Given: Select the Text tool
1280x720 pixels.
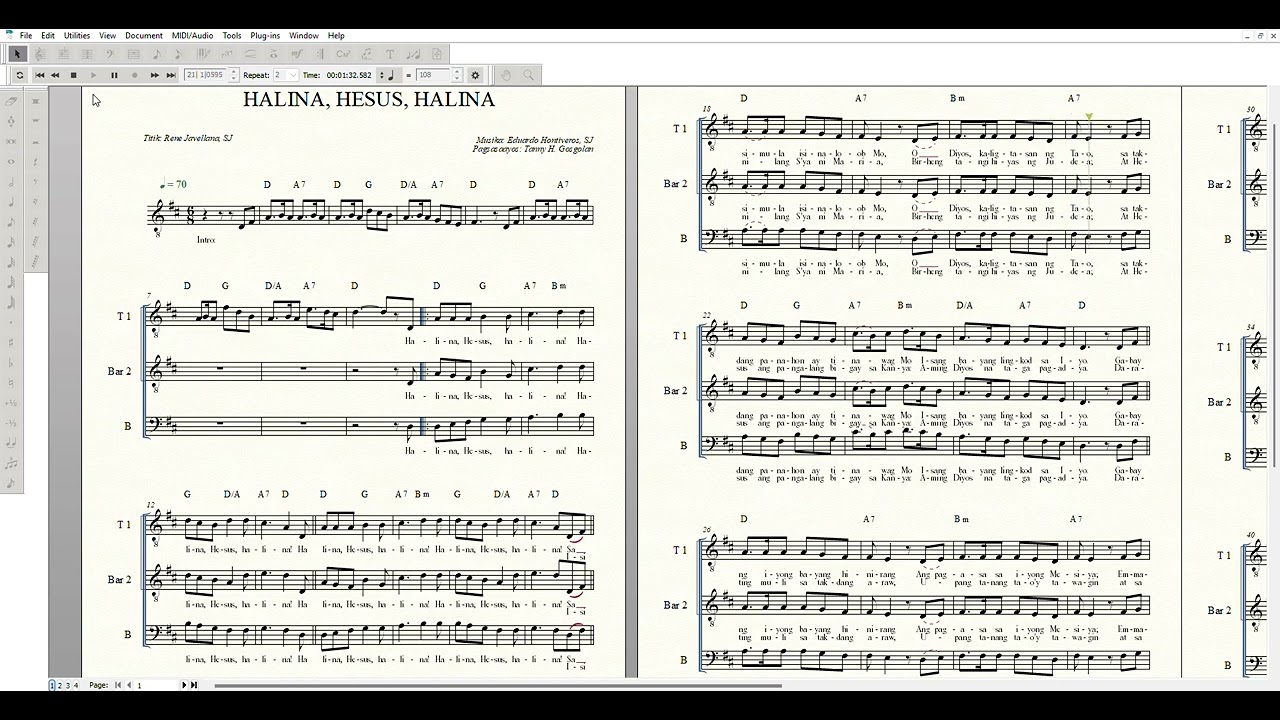Looking at the screenshot, I should (389, 54).
